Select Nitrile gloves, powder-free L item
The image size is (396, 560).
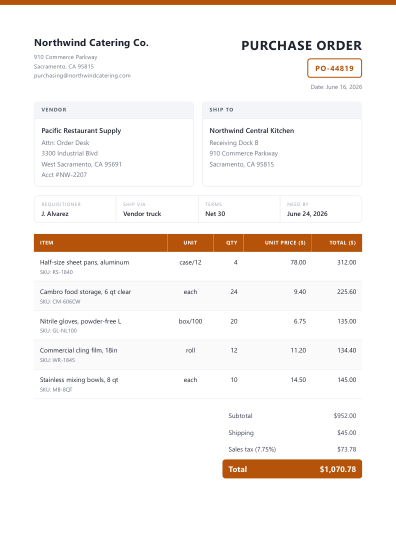click(80, 321)
